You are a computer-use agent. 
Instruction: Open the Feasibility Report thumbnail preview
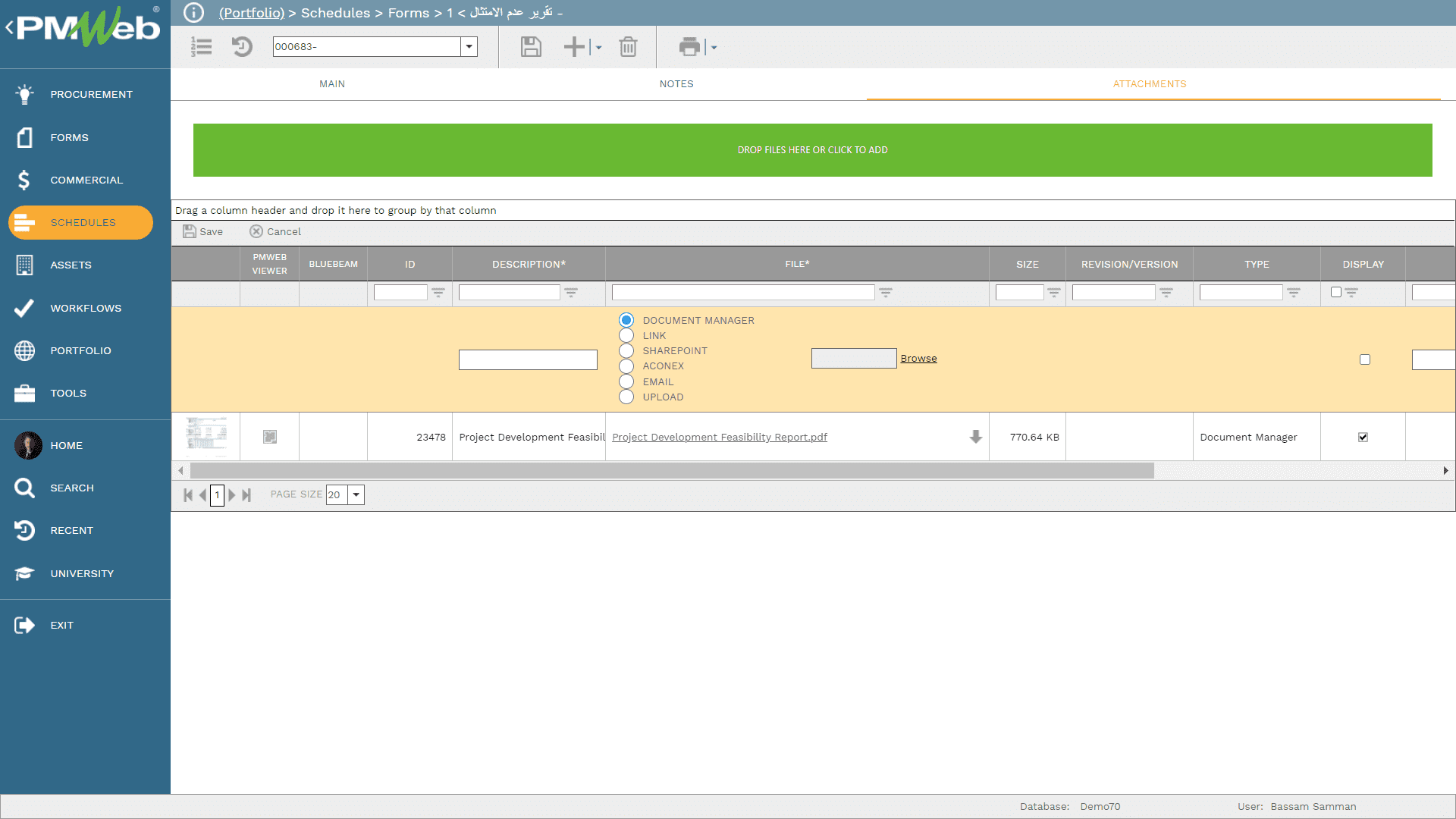[206, 436]
